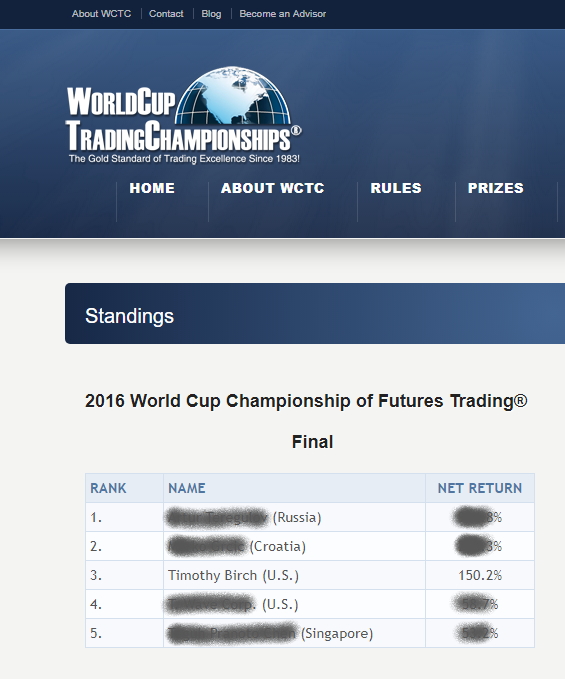Click Become an Advisor link
This screenshot has width=565, height=680.
tap(283, 14)
